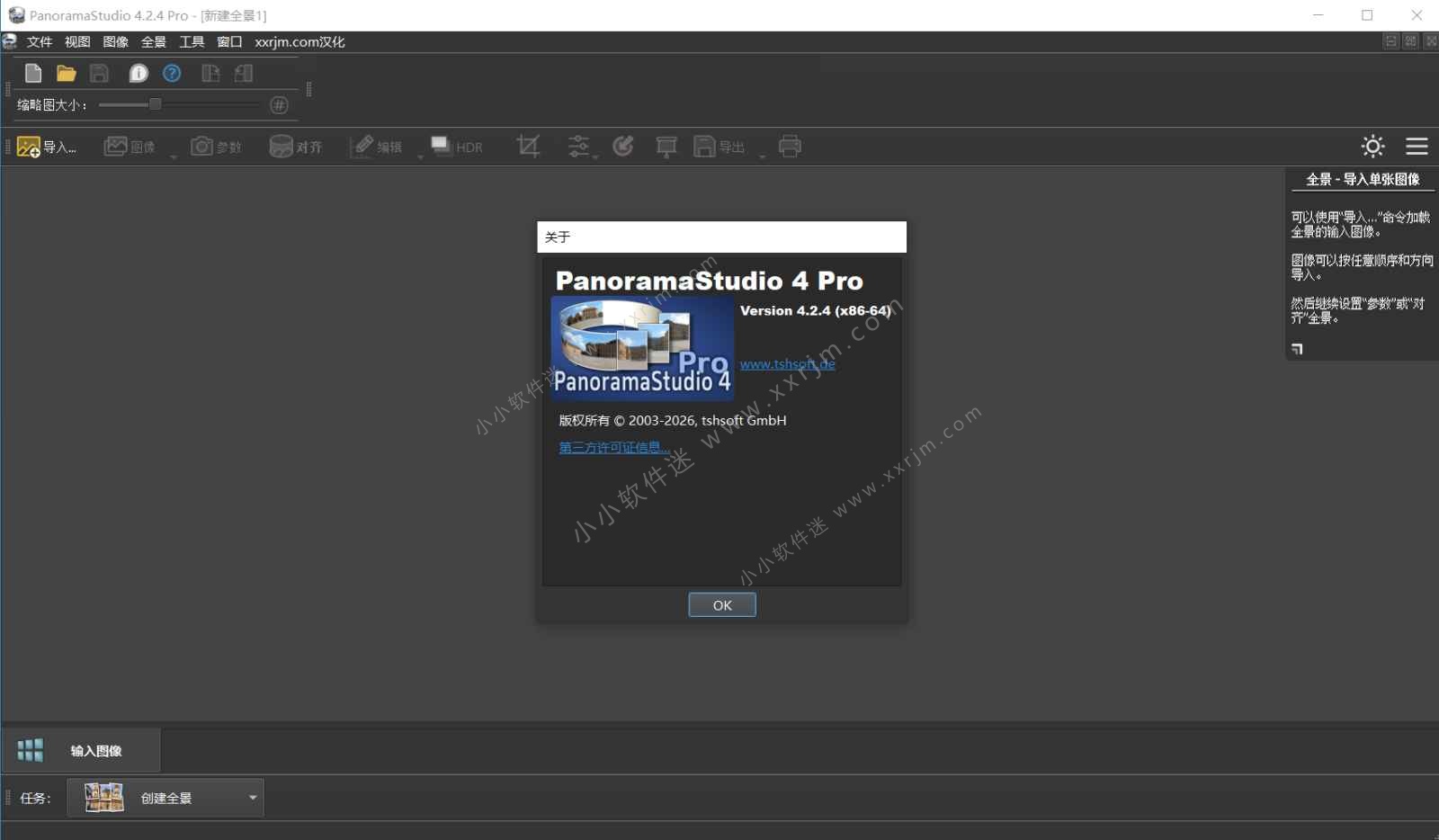The width and height of the screenshot is (1439, 840).
Task: Click the printer icon
Action: [790, 147]
